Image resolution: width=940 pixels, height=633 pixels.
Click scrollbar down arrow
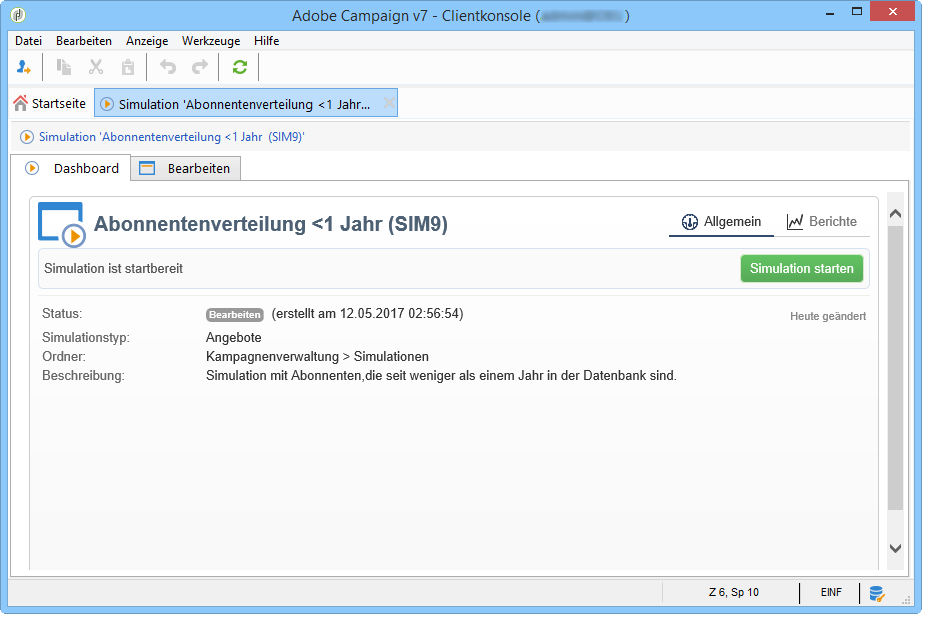896,548
